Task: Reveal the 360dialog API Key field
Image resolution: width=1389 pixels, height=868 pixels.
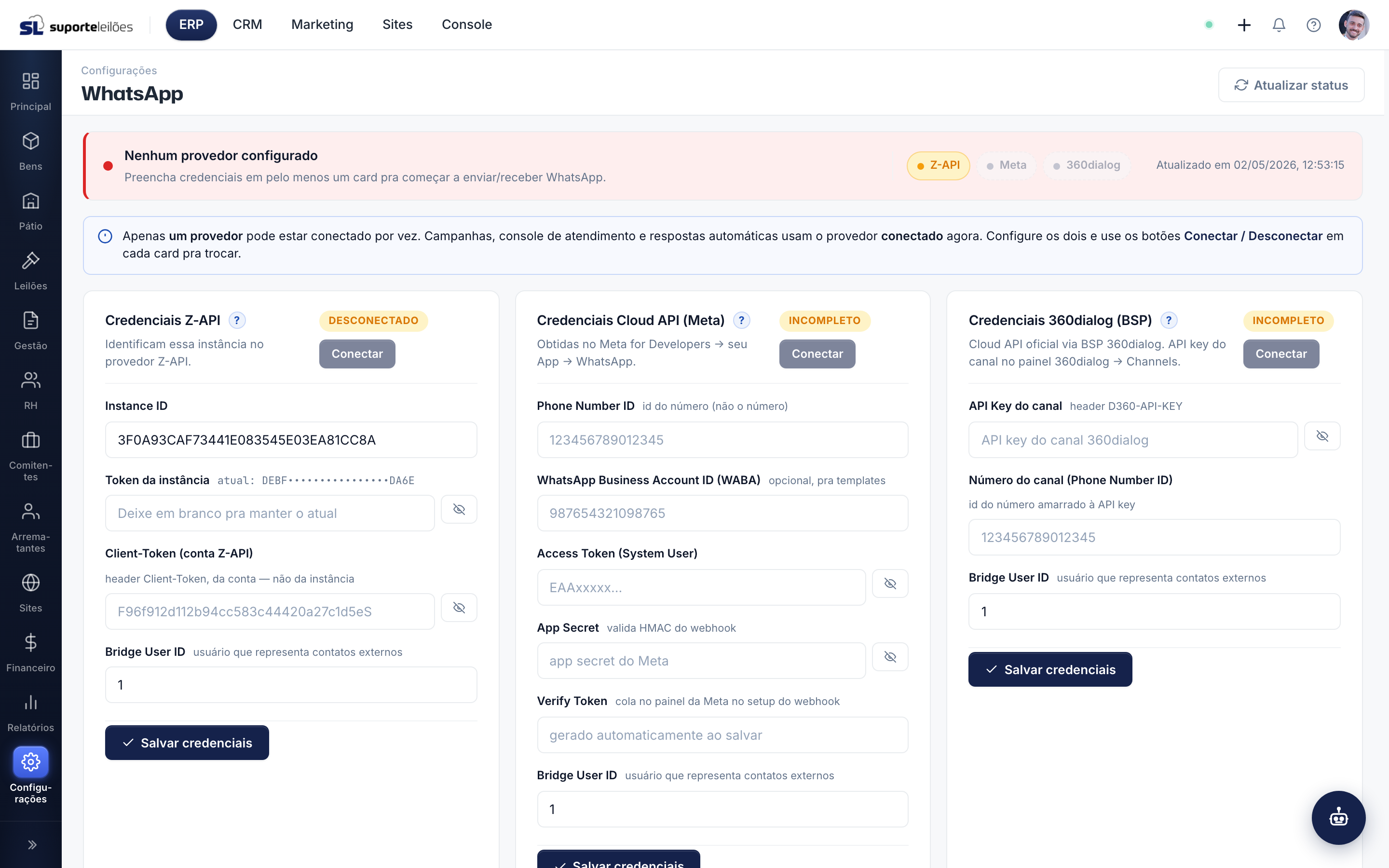Action: point(1322,436)
